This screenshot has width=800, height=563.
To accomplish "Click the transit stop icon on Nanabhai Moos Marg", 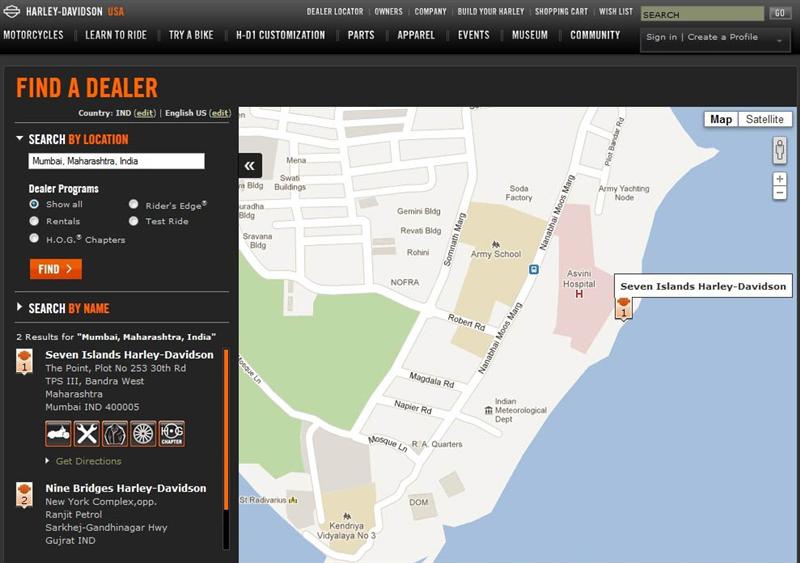I will [x=534, y=269].
